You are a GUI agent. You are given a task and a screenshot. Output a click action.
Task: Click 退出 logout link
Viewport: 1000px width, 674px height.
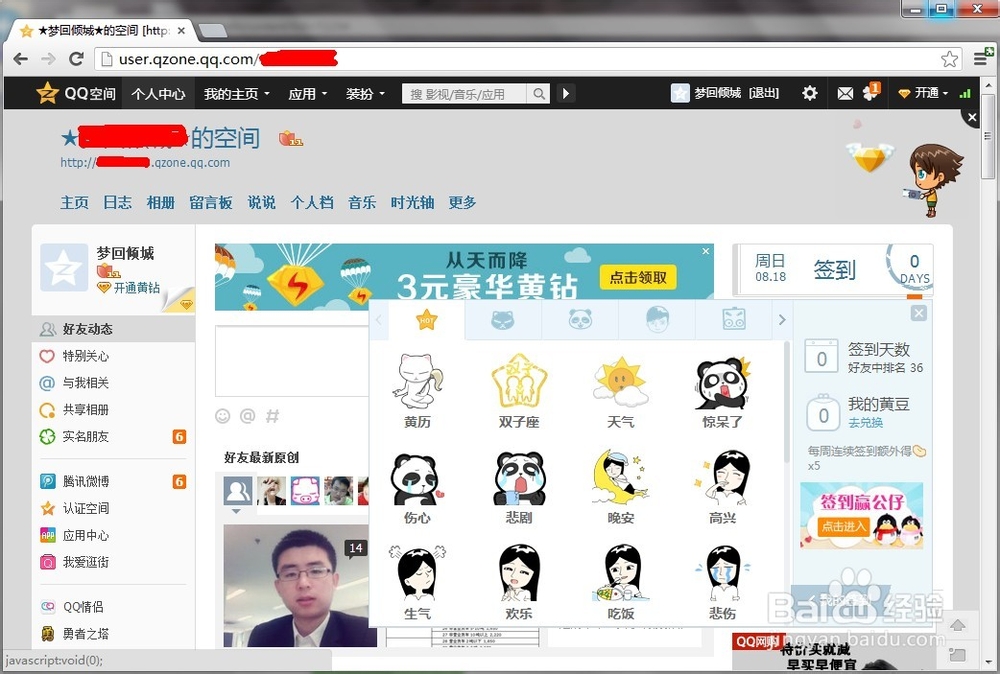[x=763, y=93]
